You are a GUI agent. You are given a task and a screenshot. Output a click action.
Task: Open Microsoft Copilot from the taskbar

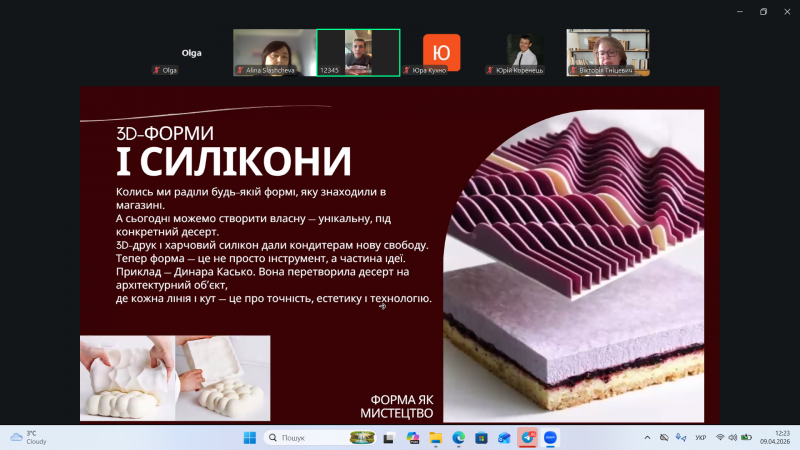413,438
